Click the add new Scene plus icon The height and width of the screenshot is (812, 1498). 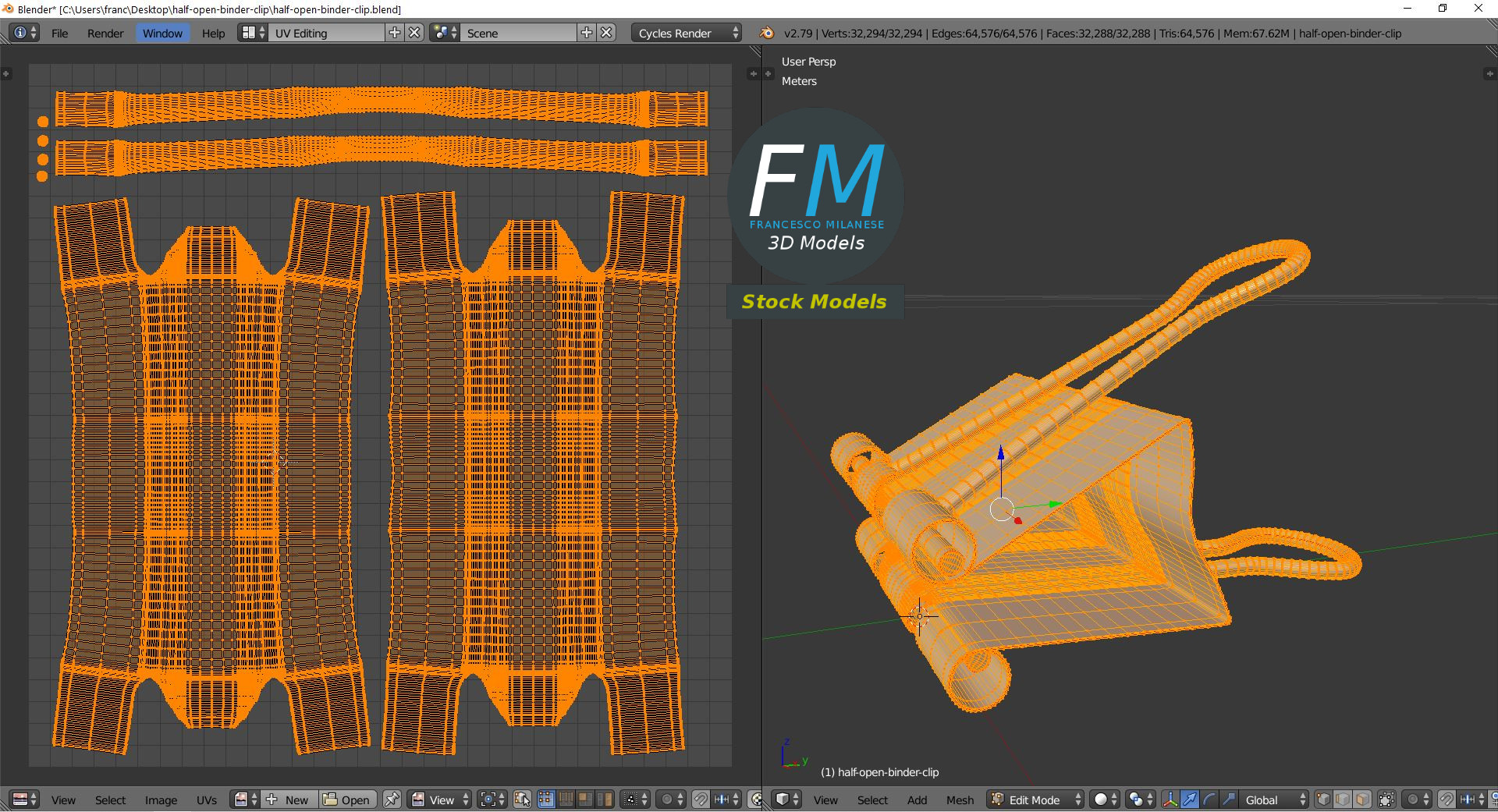pyautogui.click(x=587, y=33)
